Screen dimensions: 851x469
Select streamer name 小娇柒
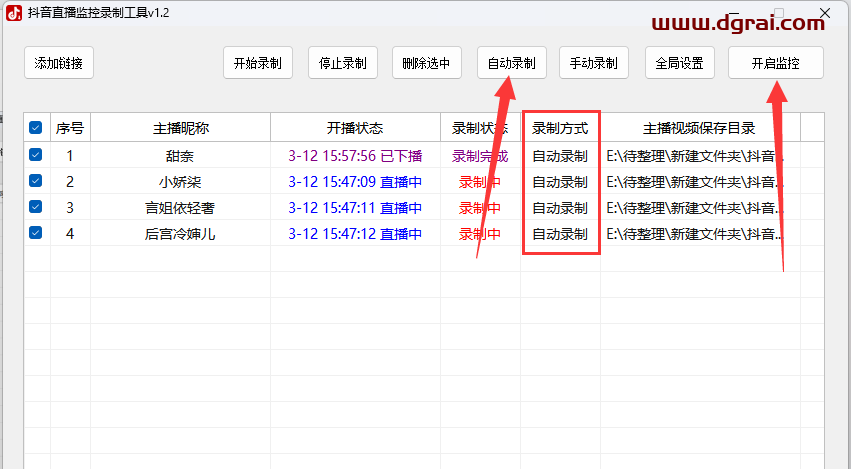(x=180, y=182)
